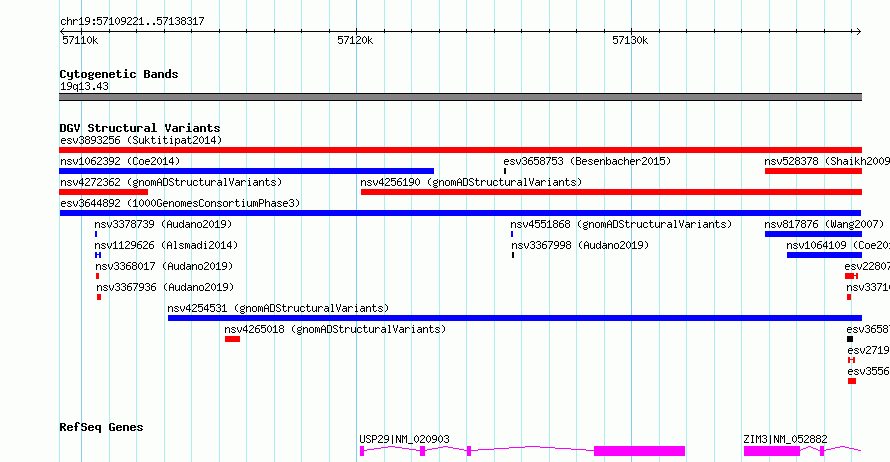Click the RefSeq Genes track title

(x=101, y=427)
